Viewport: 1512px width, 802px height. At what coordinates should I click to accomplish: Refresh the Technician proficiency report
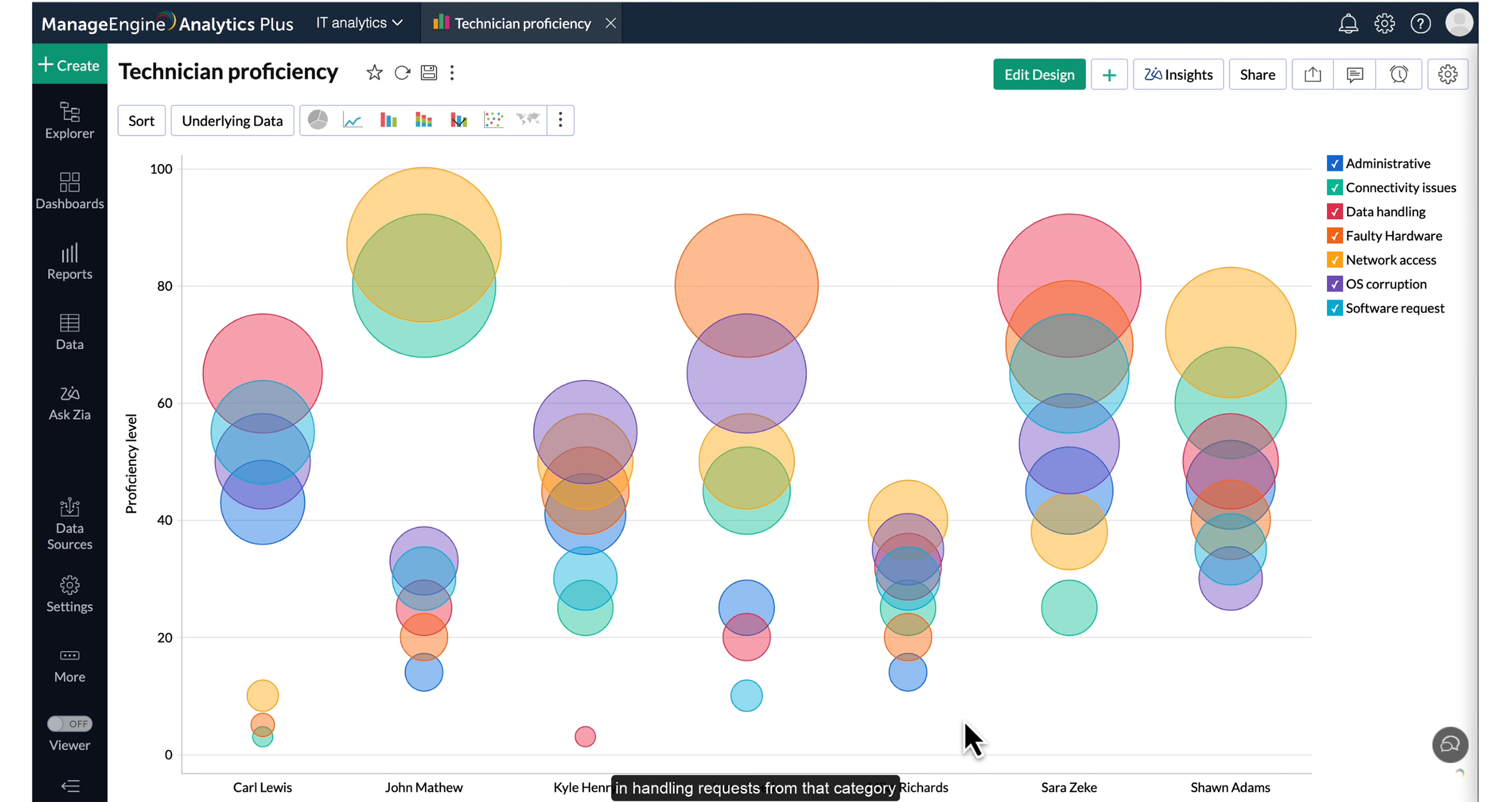click(402, 73)
